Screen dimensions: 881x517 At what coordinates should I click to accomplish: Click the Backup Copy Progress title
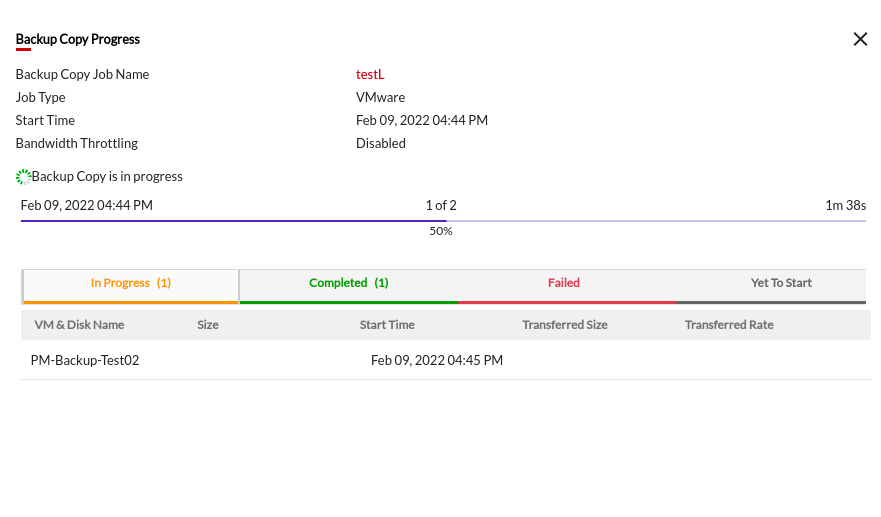click(78, 39)
